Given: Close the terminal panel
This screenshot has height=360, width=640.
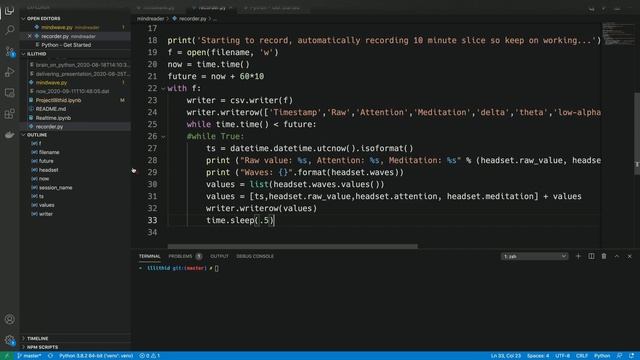Looking at the screenshot, I should (x=629, y=256).
